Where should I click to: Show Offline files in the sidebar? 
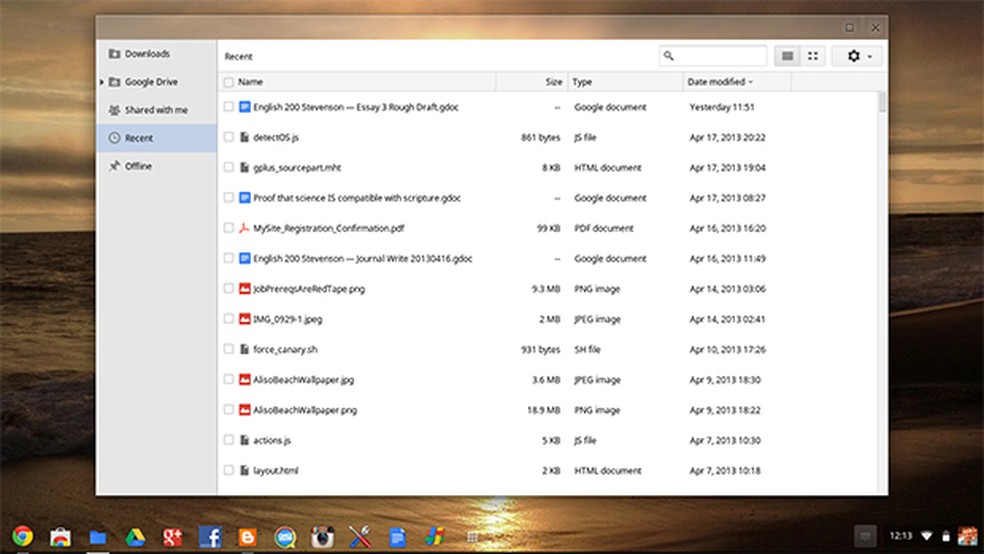point(138,166)
